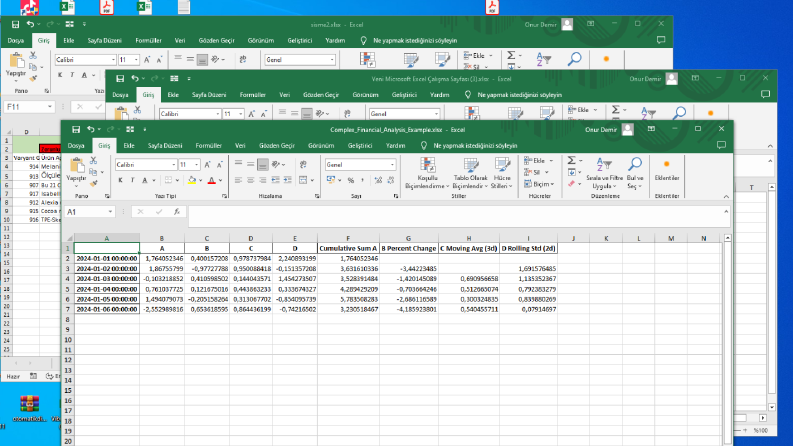This screenshot has height=446, width=793.
Task: Increase indent in Hizalama group
Action: click(287, 180)
